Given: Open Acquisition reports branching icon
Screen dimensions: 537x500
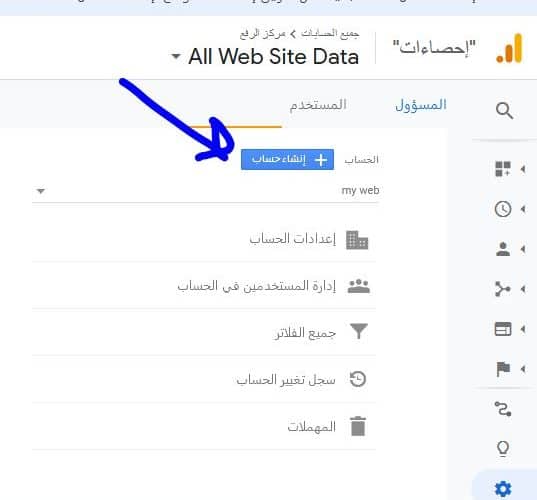Looking at the screenshot, I should click(x=503, y=289).
